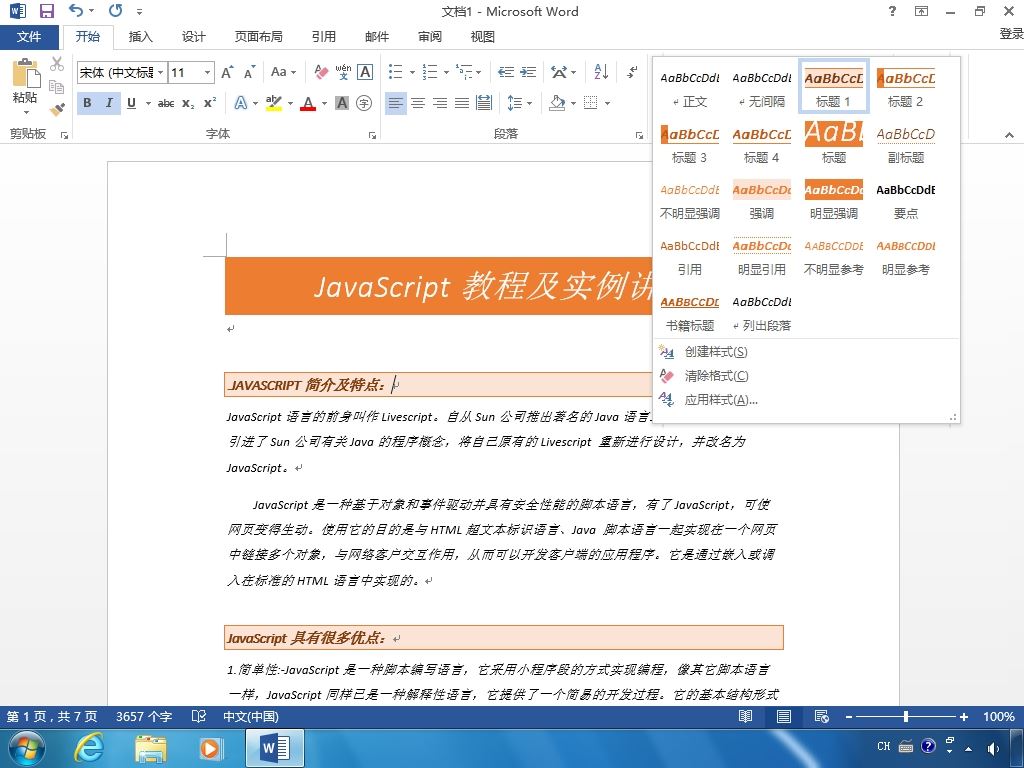Toggle Italic formatting
Screen dimensions: 1024x768
109,103
